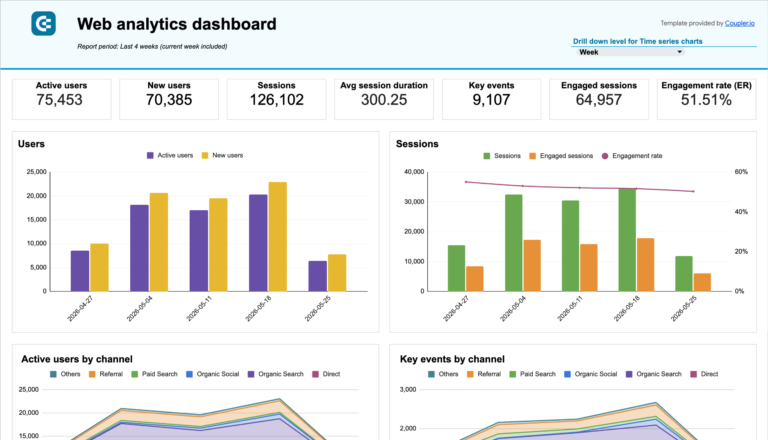This screenshot has width=768, height=440.
Task: Select the Active users scorecard
Action: (62, 99)
